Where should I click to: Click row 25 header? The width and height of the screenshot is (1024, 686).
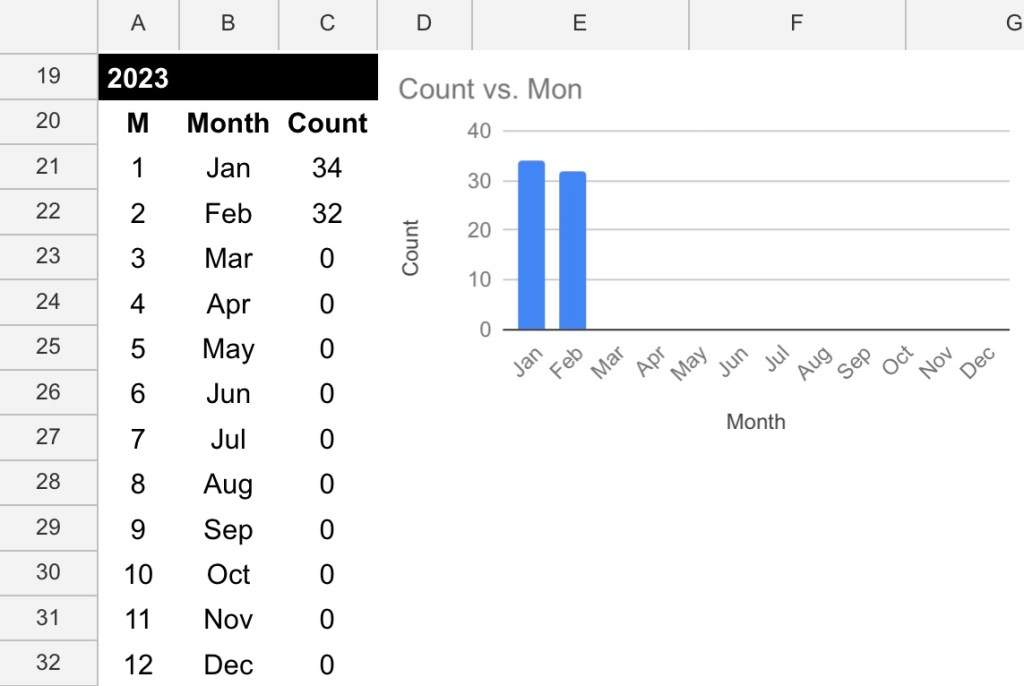point(48,347)
